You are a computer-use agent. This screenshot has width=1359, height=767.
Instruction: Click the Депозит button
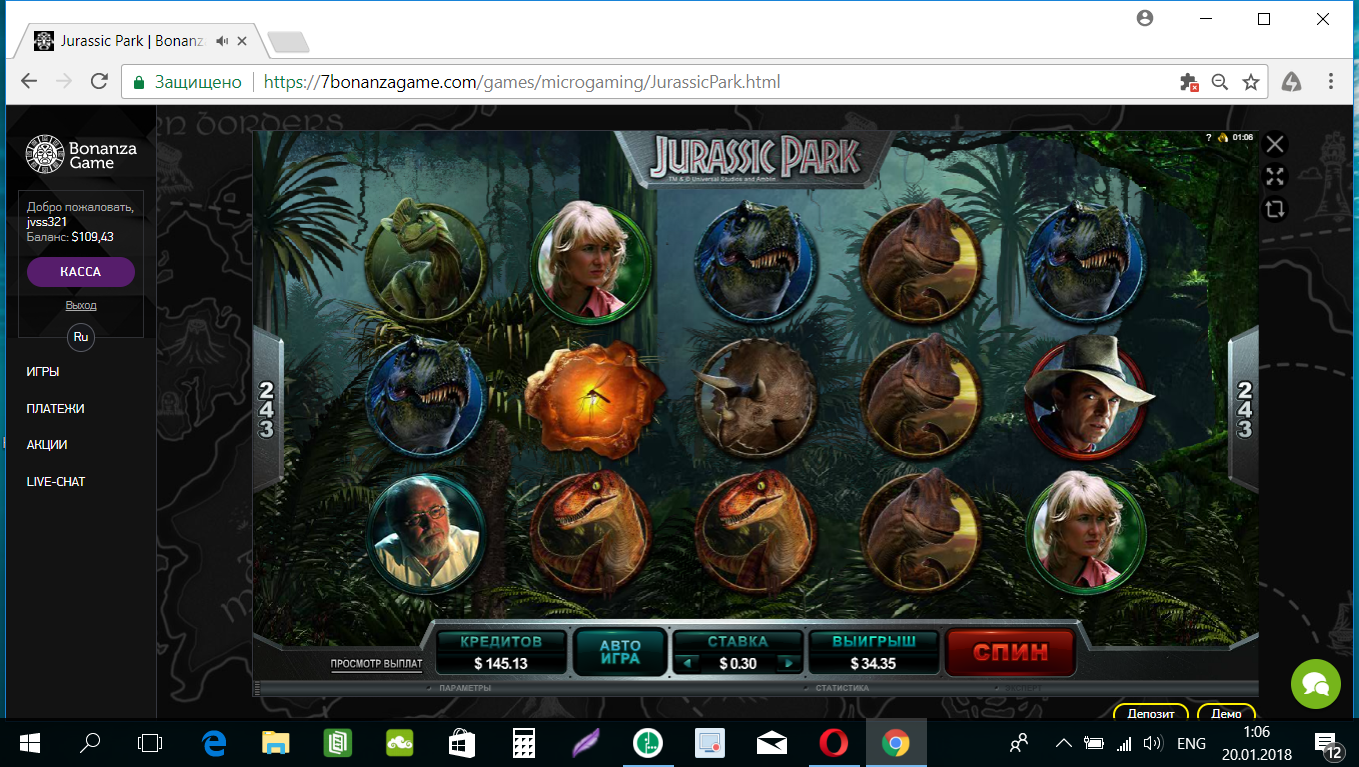click(x=1150, y=713)
